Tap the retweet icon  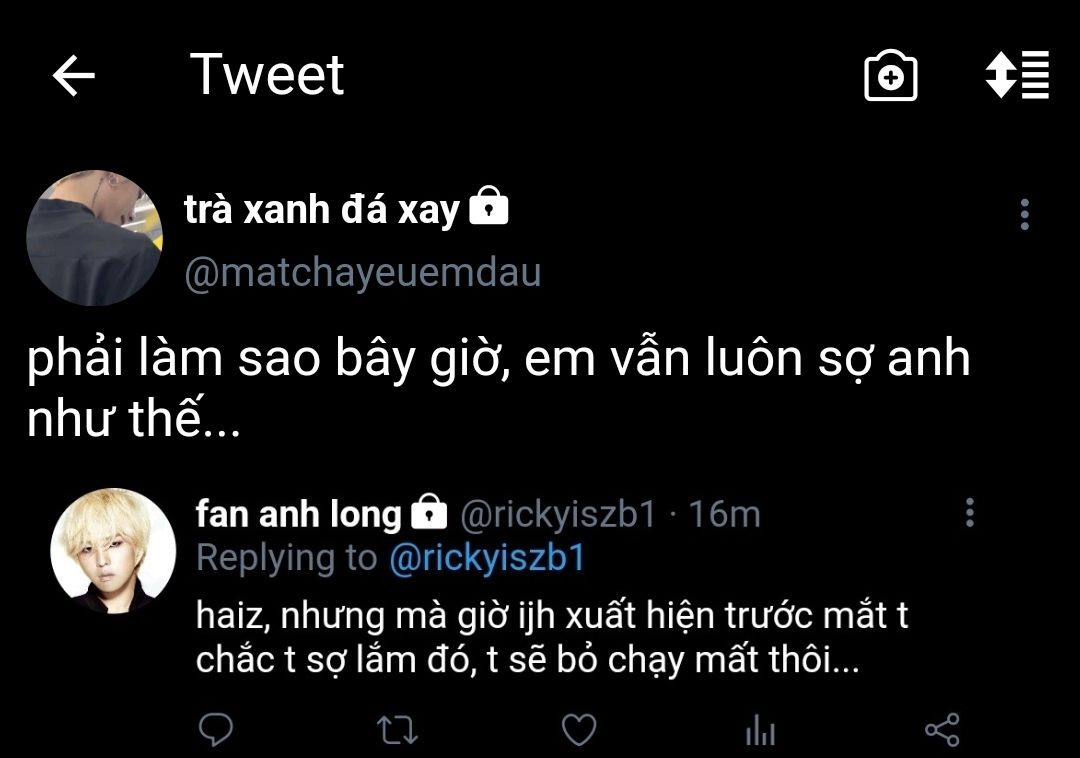click(x=398, y=730)
